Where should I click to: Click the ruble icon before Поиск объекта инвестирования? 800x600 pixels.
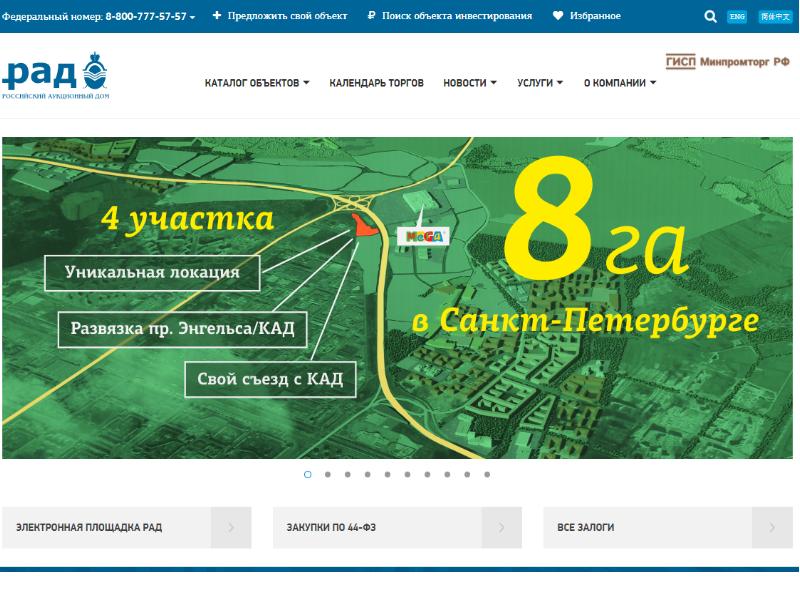371,16
